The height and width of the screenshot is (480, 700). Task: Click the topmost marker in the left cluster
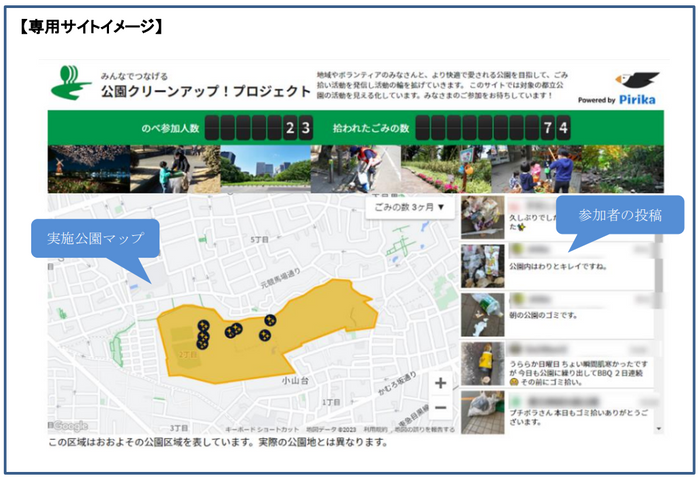[204, 326]
